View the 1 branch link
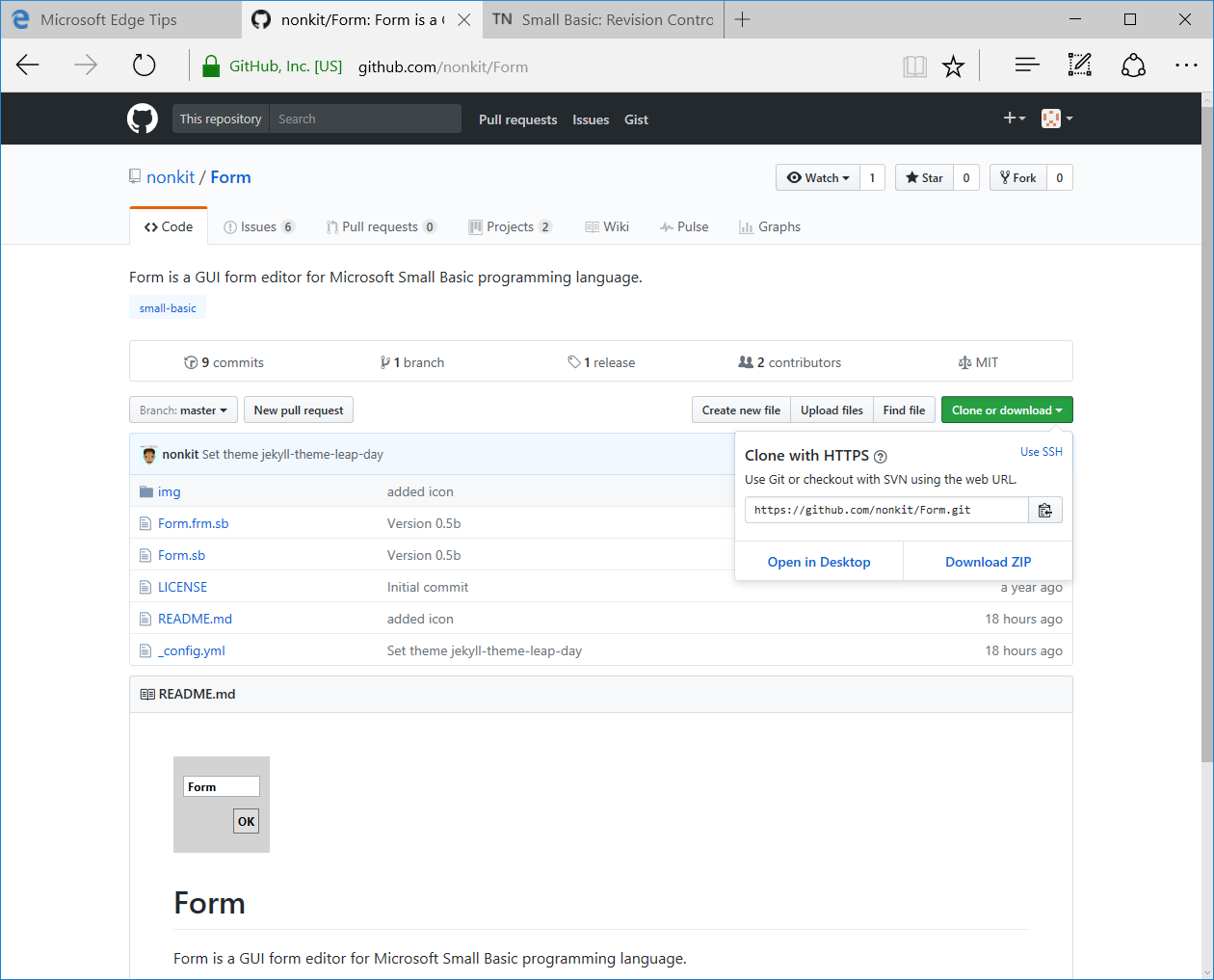Viewport: 1214px width, 980px height. click(412, 362)
